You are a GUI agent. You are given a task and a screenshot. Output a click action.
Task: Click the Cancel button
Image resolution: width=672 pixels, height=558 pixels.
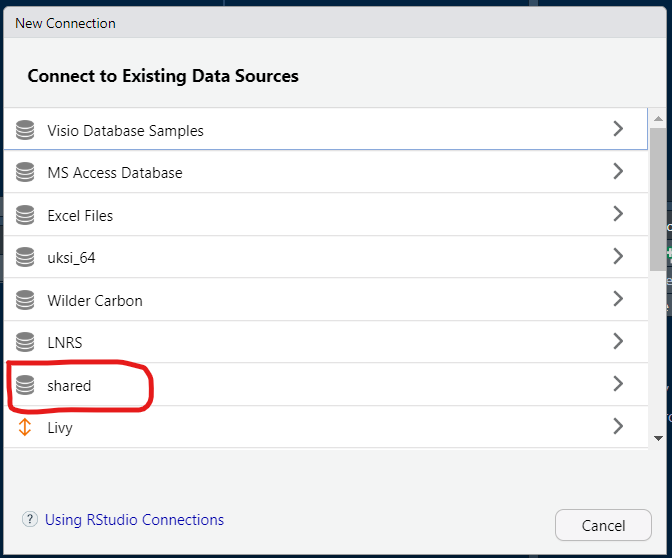[x=603, y=525]
